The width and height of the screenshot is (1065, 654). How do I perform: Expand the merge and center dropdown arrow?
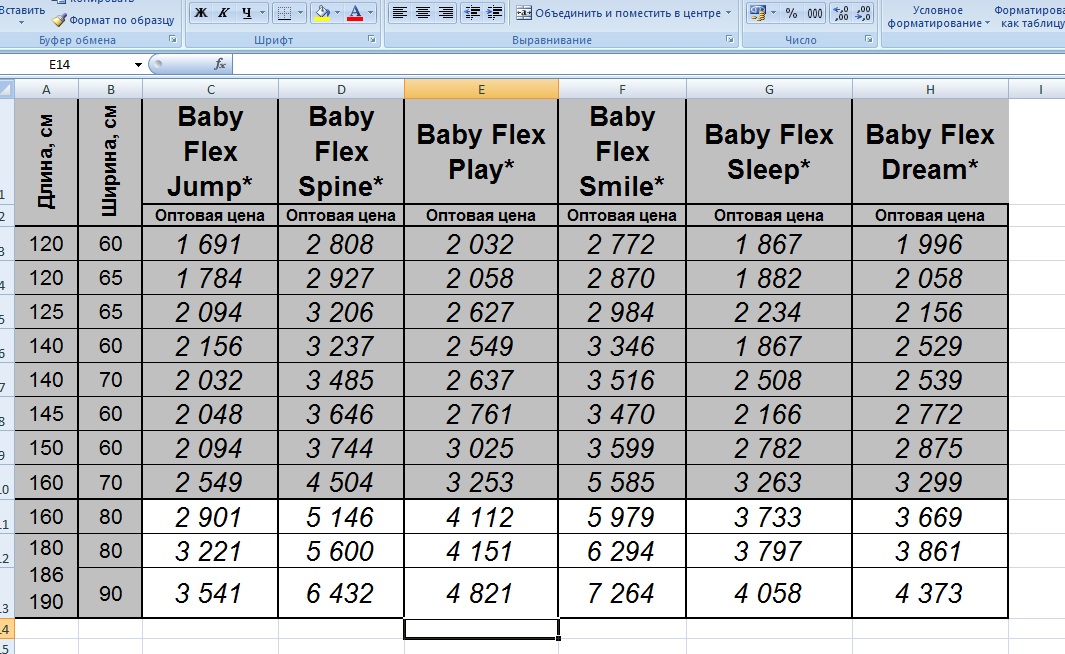729,13
